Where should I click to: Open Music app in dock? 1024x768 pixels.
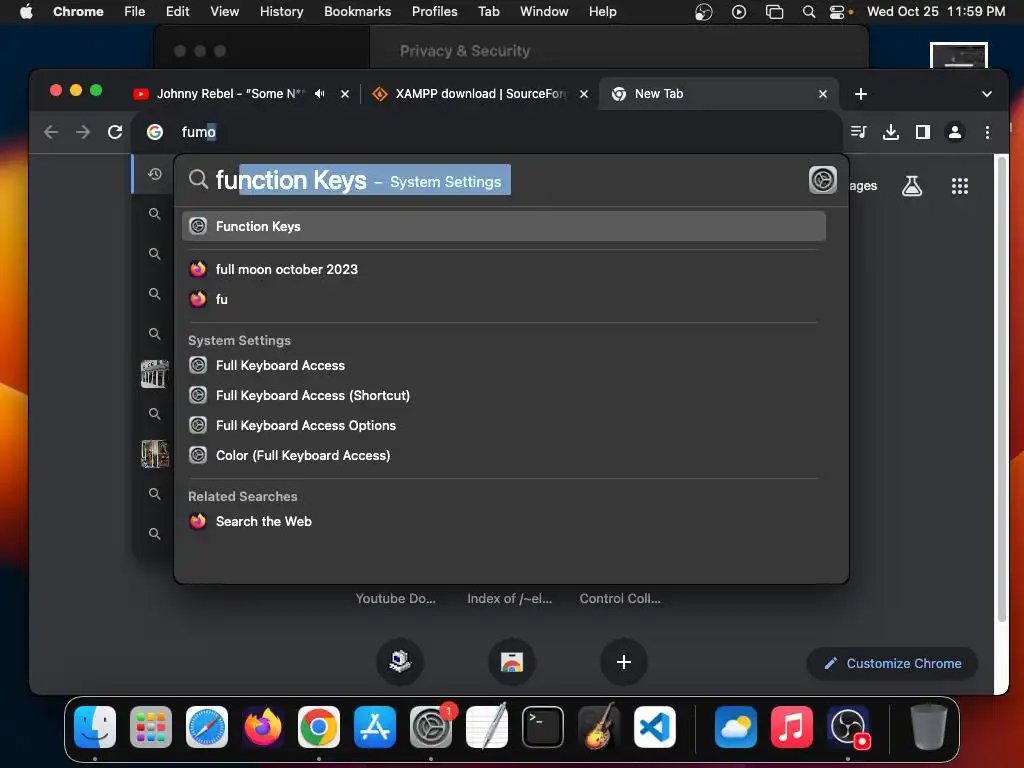[x=792, y=727]
